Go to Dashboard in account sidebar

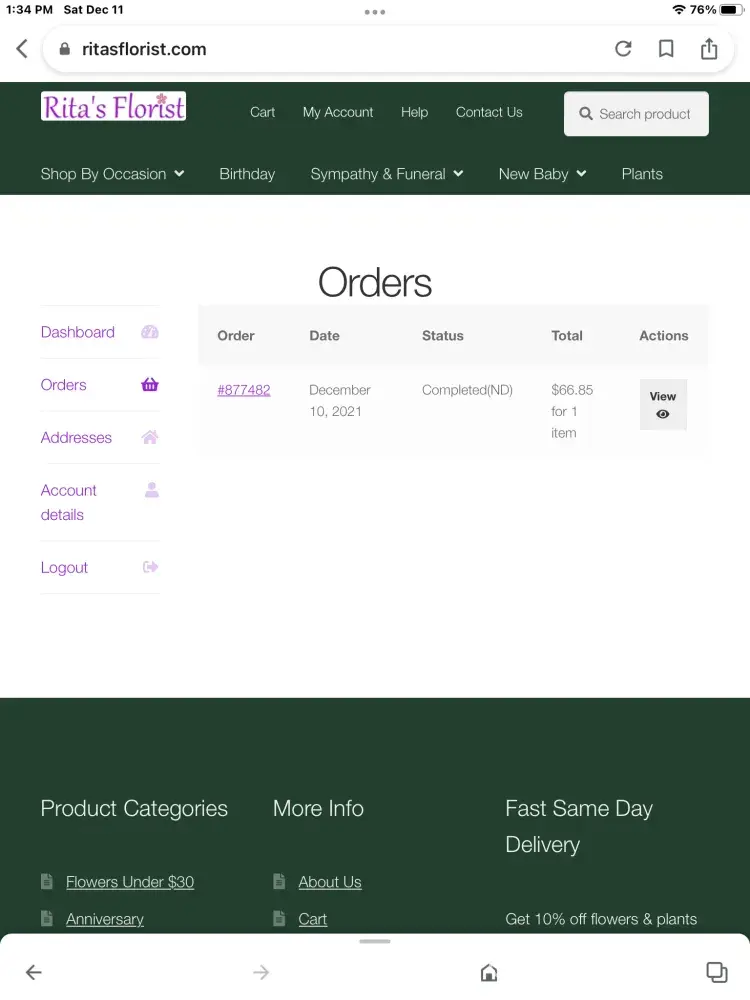coord(78,332)
